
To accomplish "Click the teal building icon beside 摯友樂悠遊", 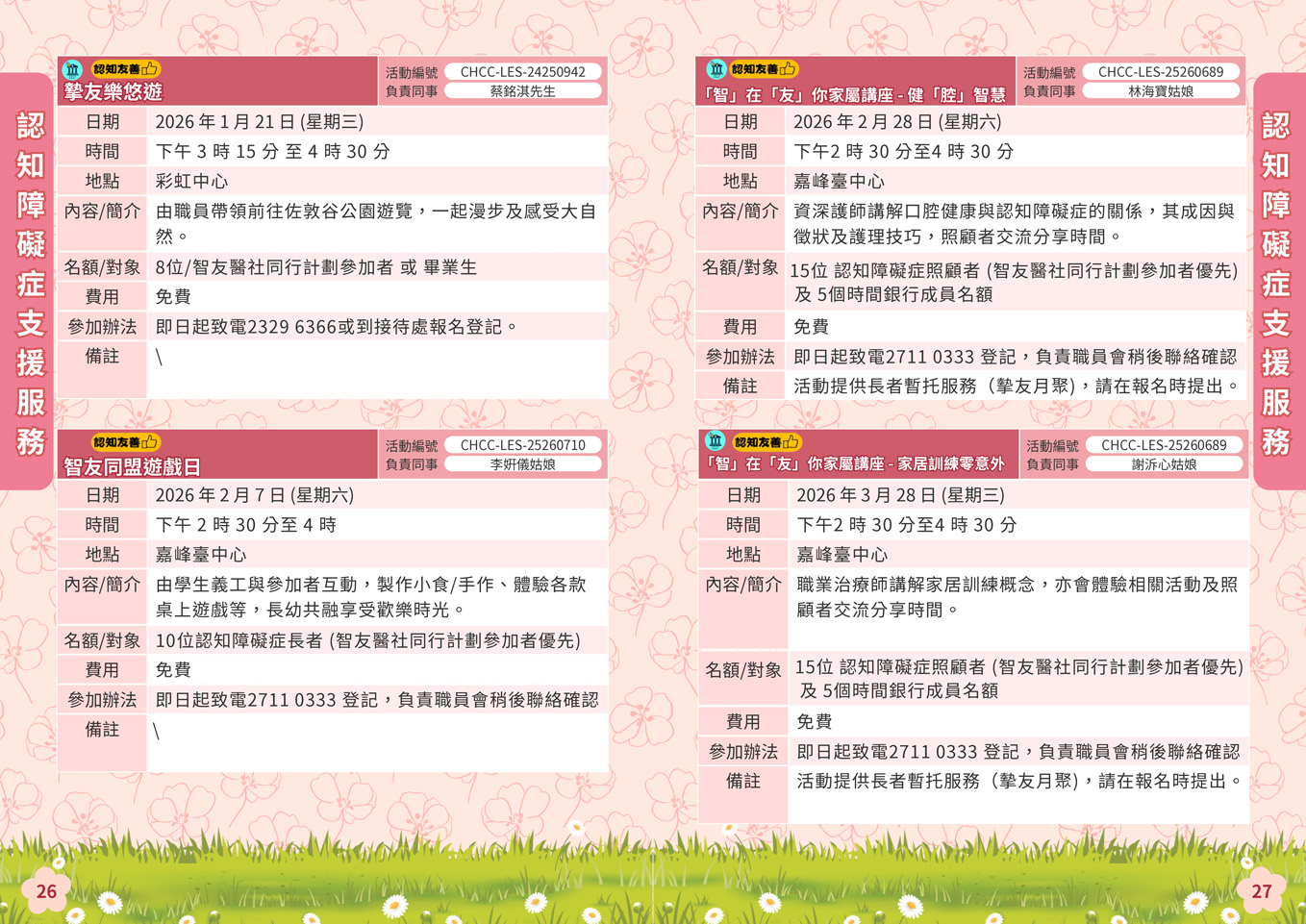I will [72, 69].
